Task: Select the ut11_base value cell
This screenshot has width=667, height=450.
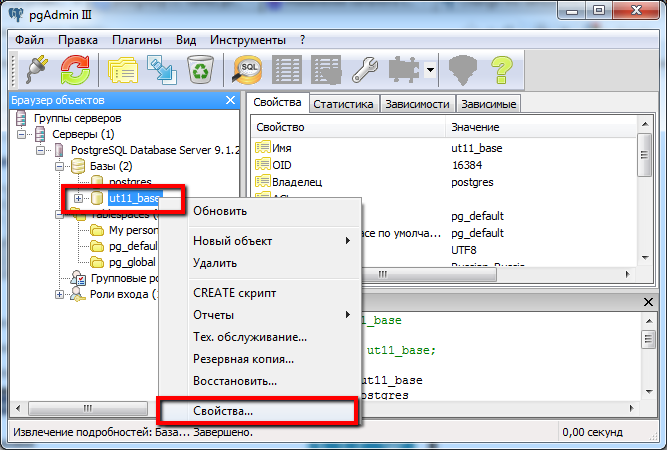Action: pyautogui.click(x=476, y=148)
